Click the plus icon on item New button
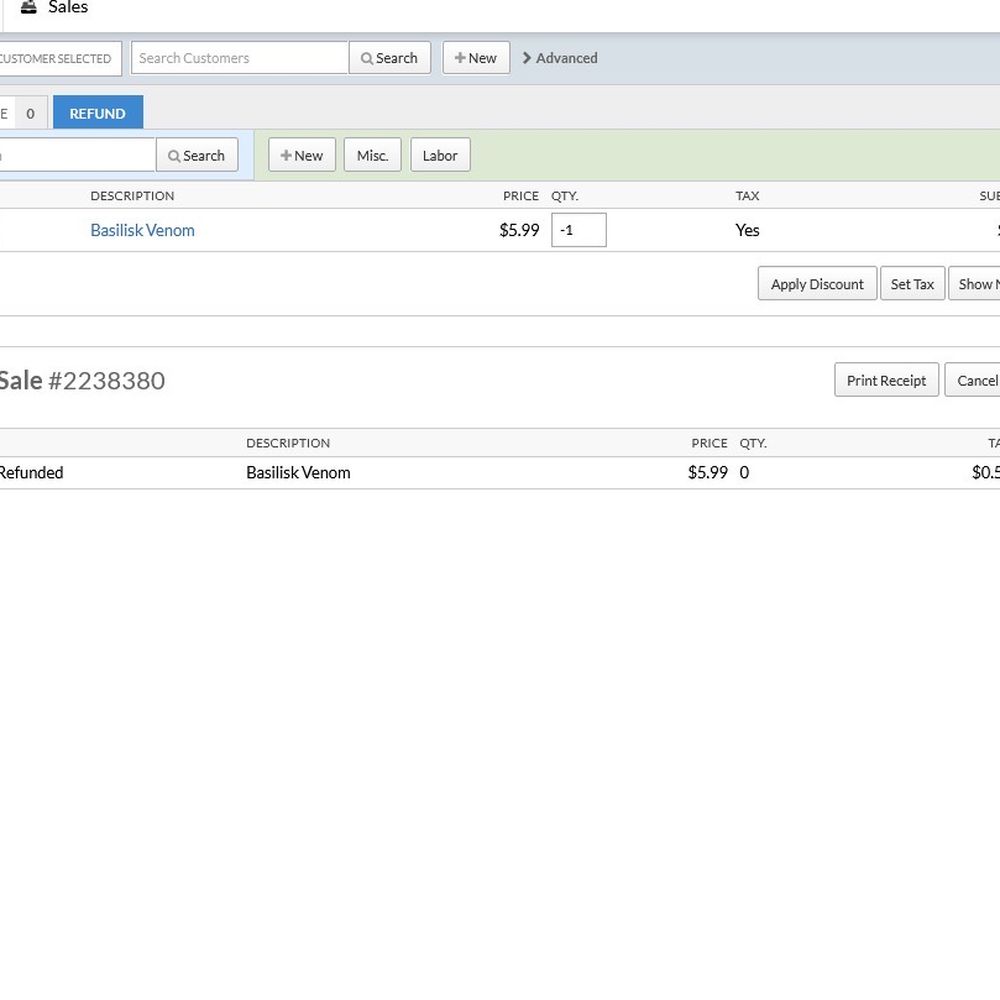 [286, 155]
